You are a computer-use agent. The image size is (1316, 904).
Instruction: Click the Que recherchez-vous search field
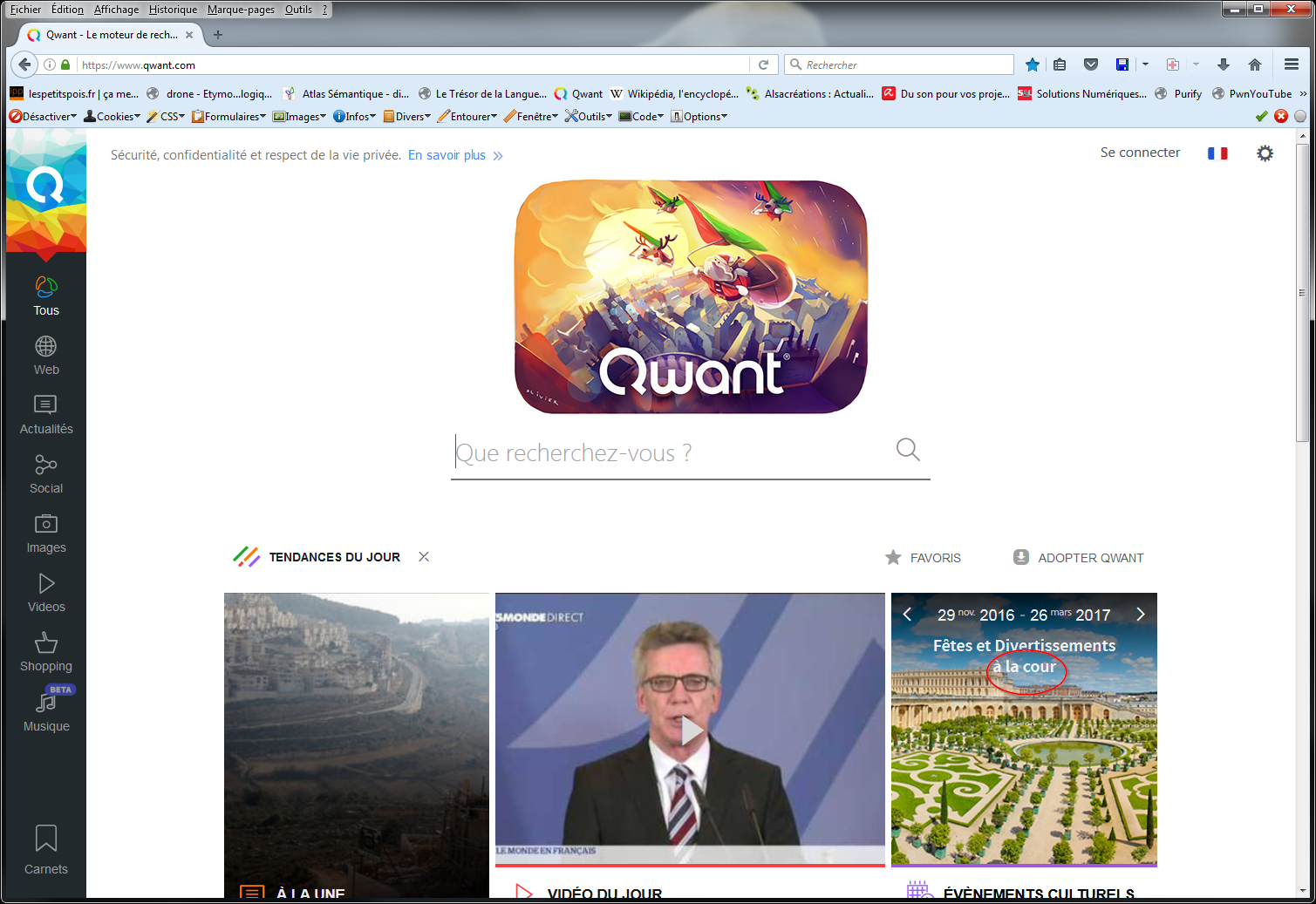672,453
